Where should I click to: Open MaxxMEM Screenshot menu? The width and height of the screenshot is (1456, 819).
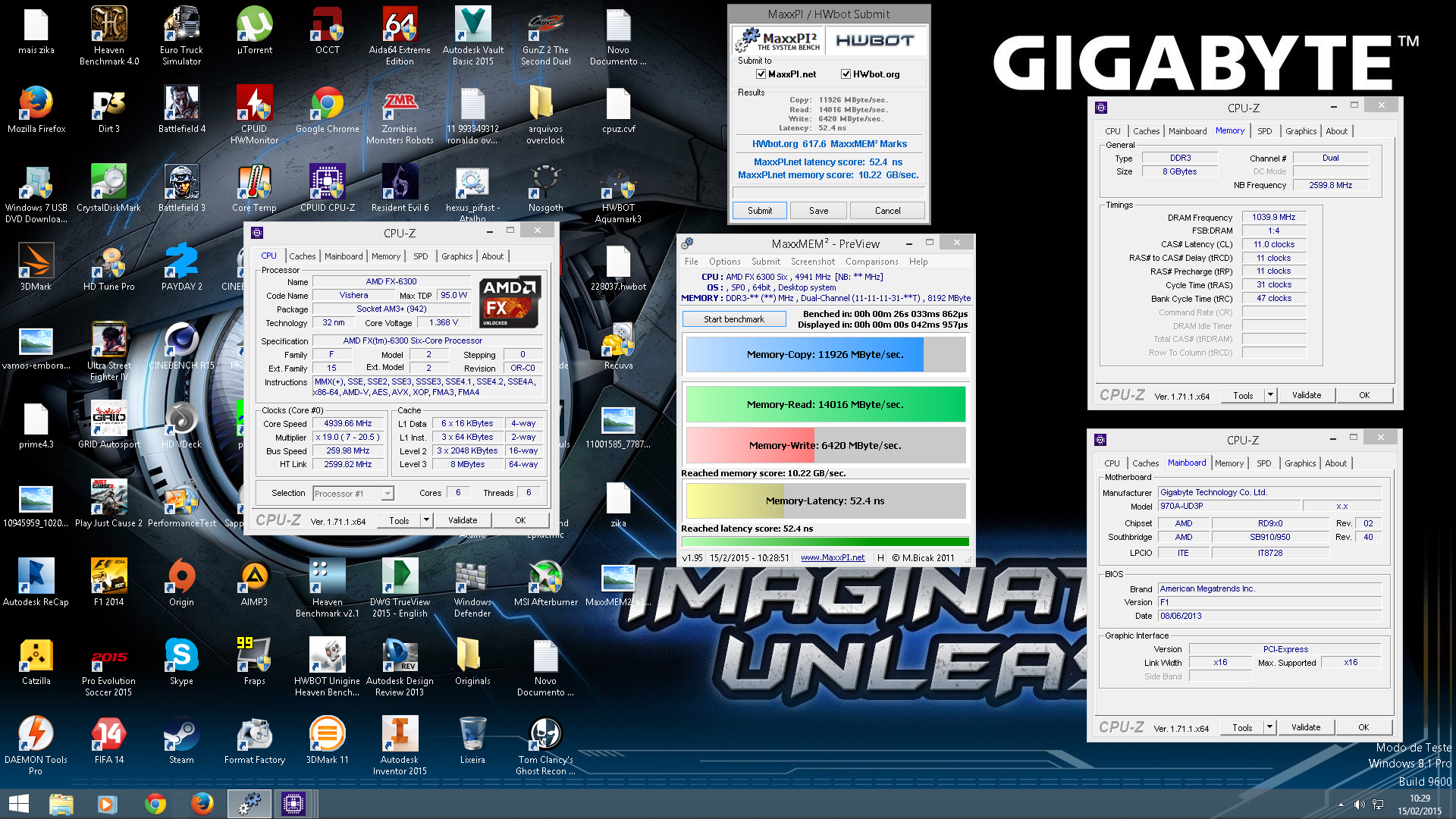pyautogui.click(x=813, y=262)
